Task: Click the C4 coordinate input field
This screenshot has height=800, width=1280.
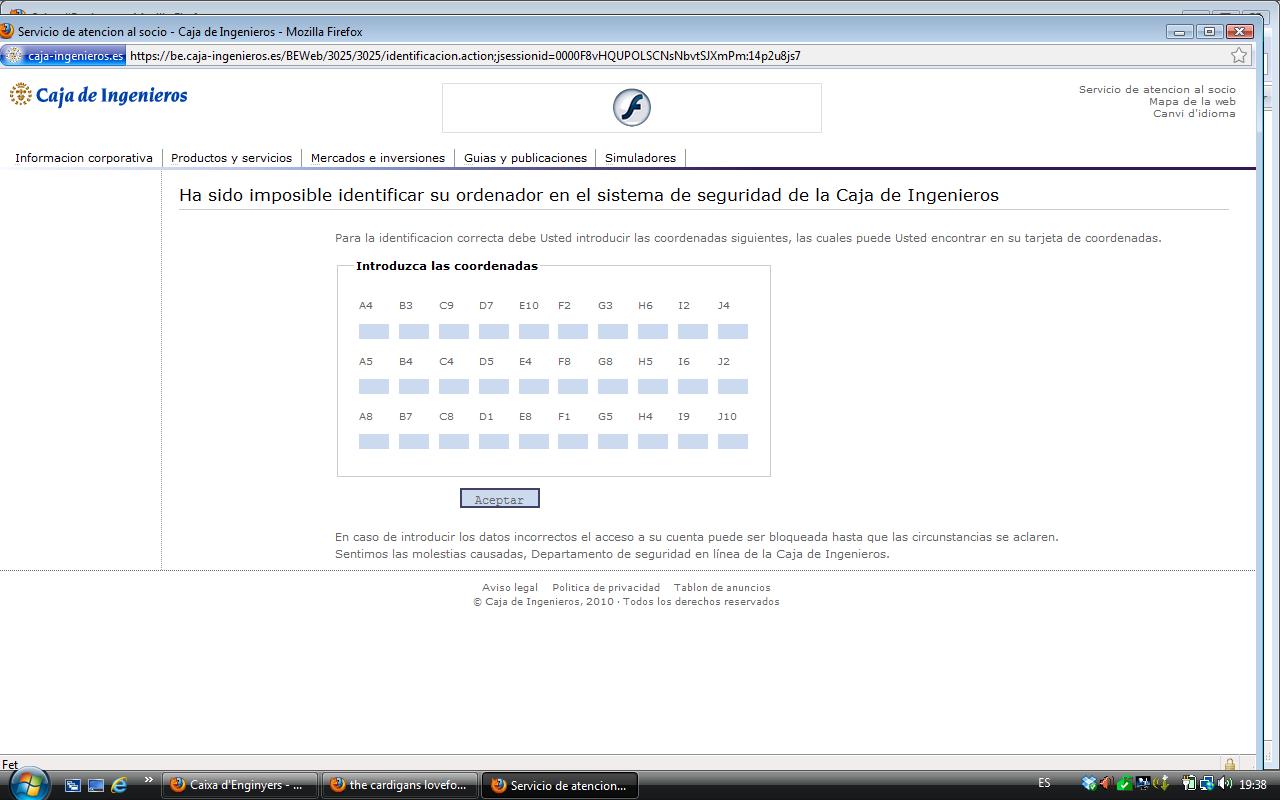Action: click(x=454, y=386)
